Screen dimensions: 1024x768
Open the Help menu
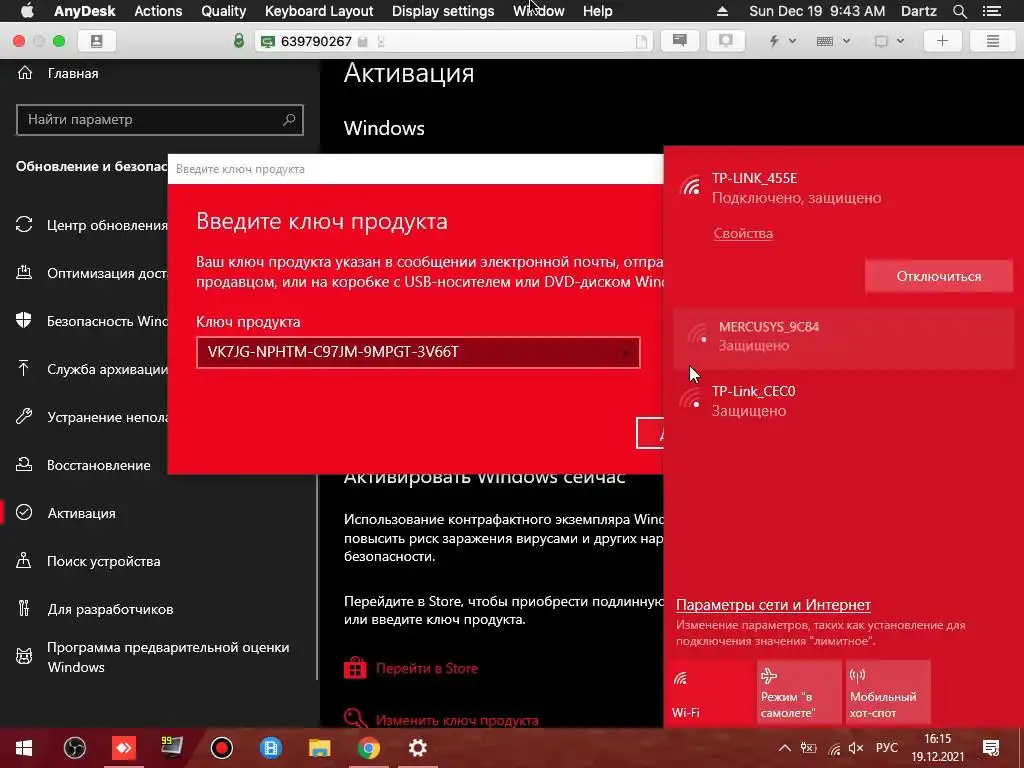(598, 11)
